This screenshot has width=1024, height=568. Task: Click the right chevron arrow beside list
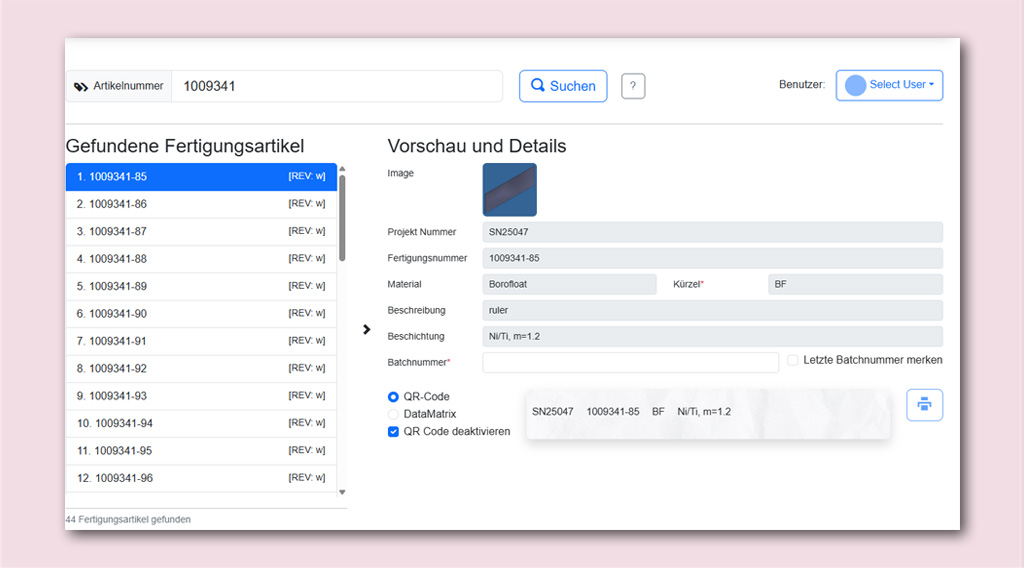(x=366, y=330)
